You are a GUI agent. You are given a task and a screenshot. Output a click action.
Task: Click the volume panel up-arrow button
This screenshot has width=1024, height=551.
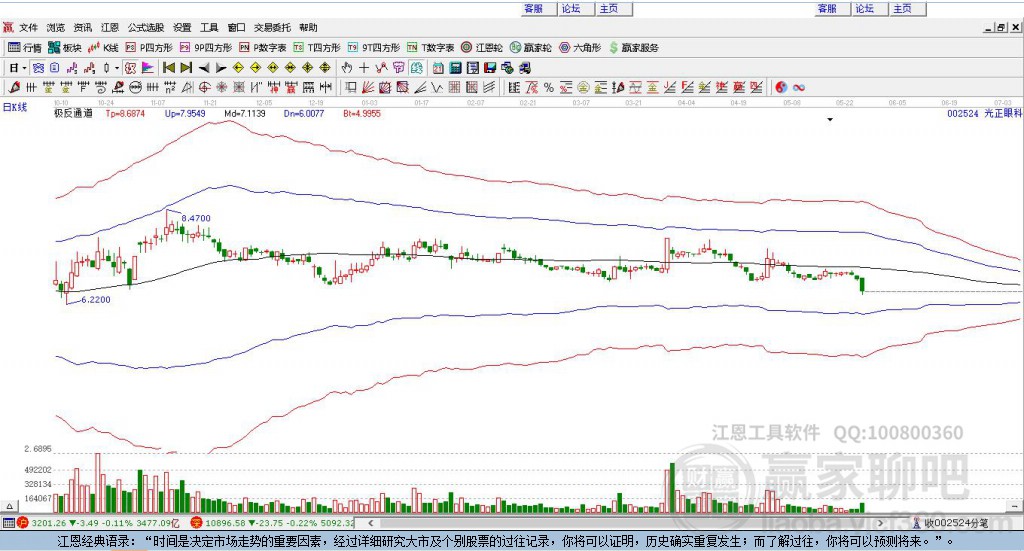point(9,506)
